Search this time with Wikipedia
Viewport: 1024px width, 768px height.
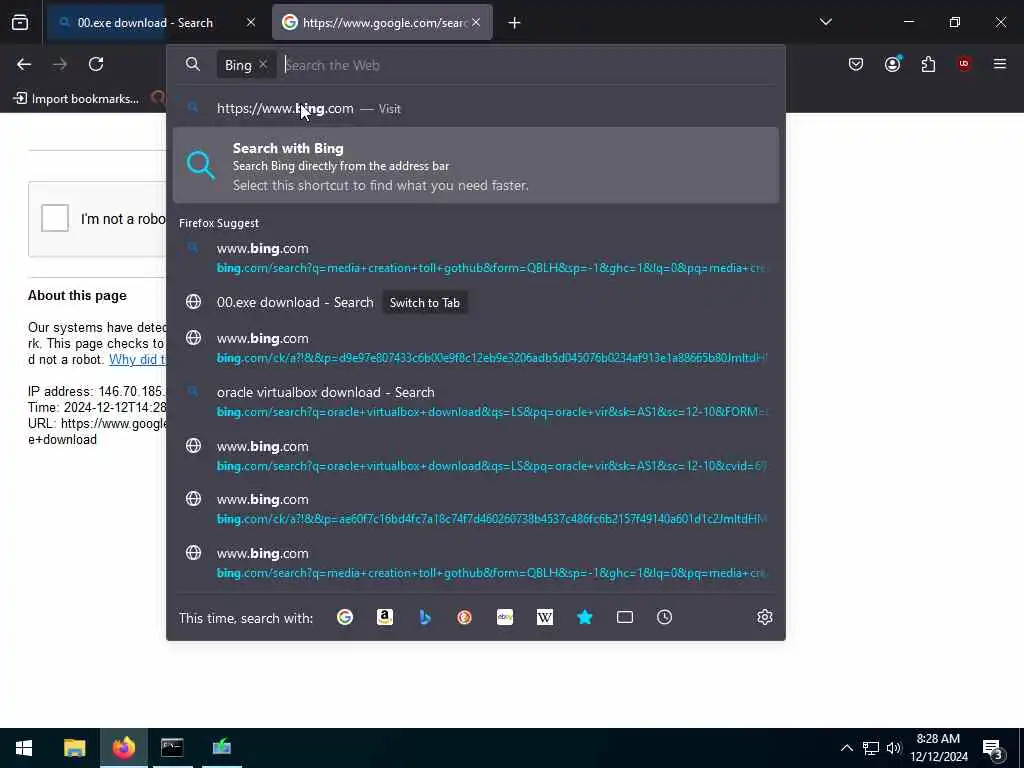click(x=545, y=617)
